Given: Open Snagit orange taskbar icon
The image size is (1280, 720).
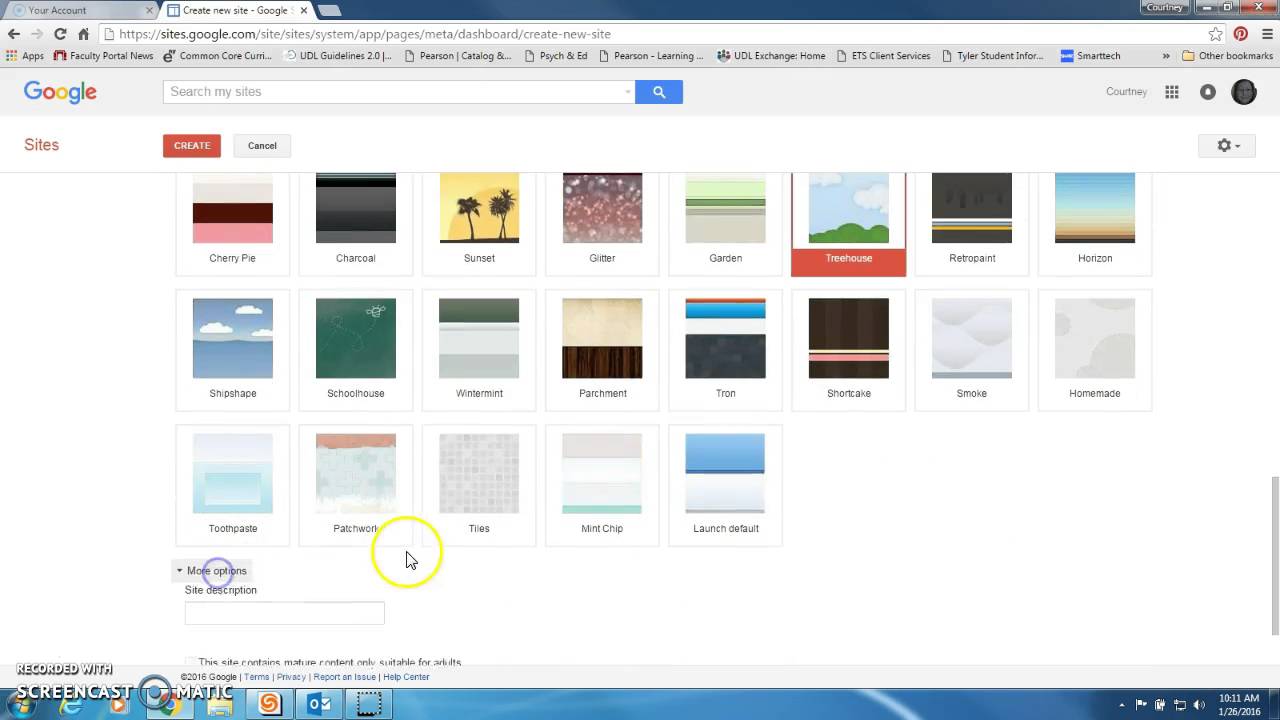Looking at the screenshot, I should pyautogui.click(x=269, y=704).
